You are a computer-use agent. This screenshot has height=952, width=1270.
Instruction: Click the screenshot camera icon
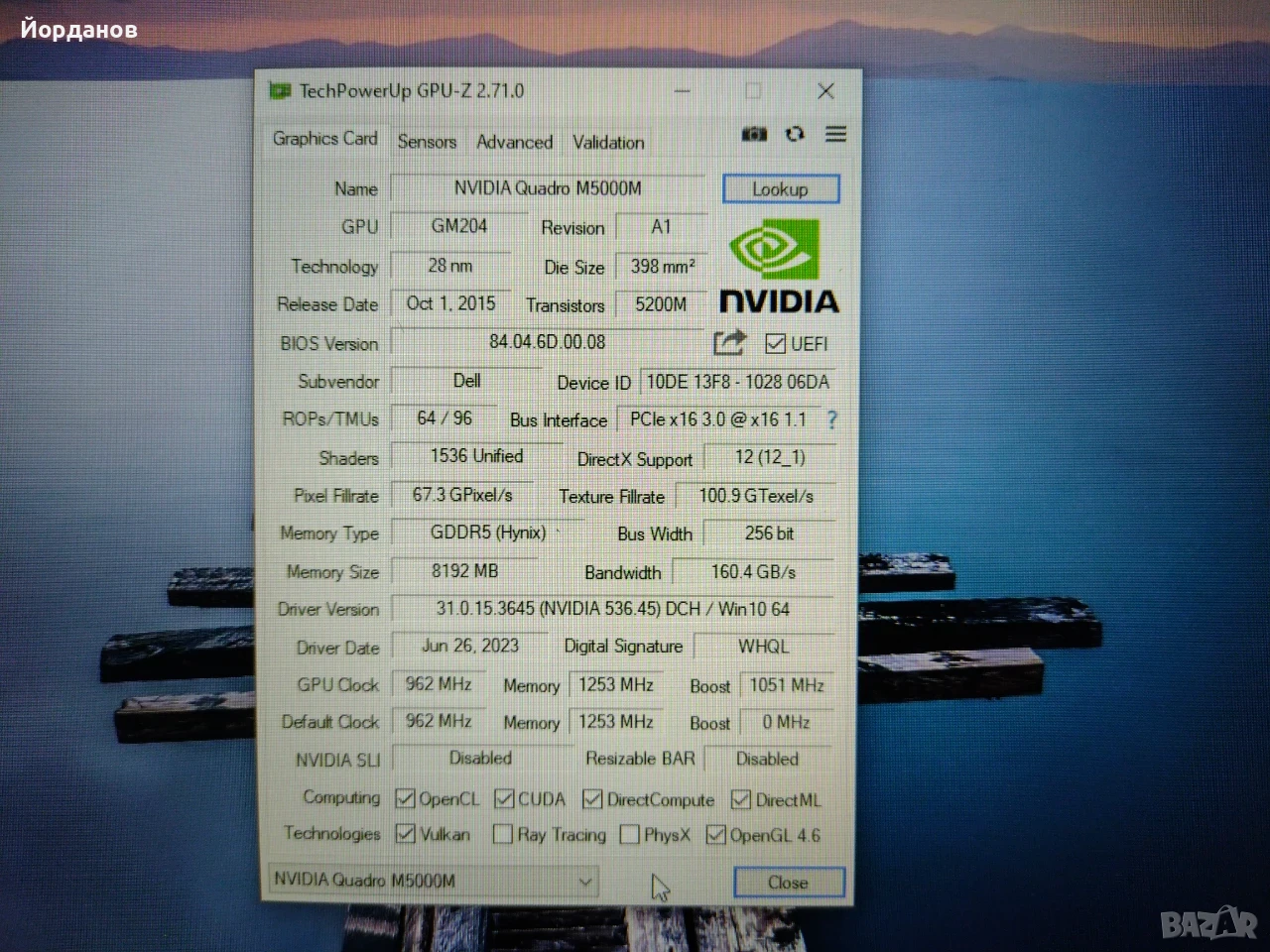pos(754,134)
